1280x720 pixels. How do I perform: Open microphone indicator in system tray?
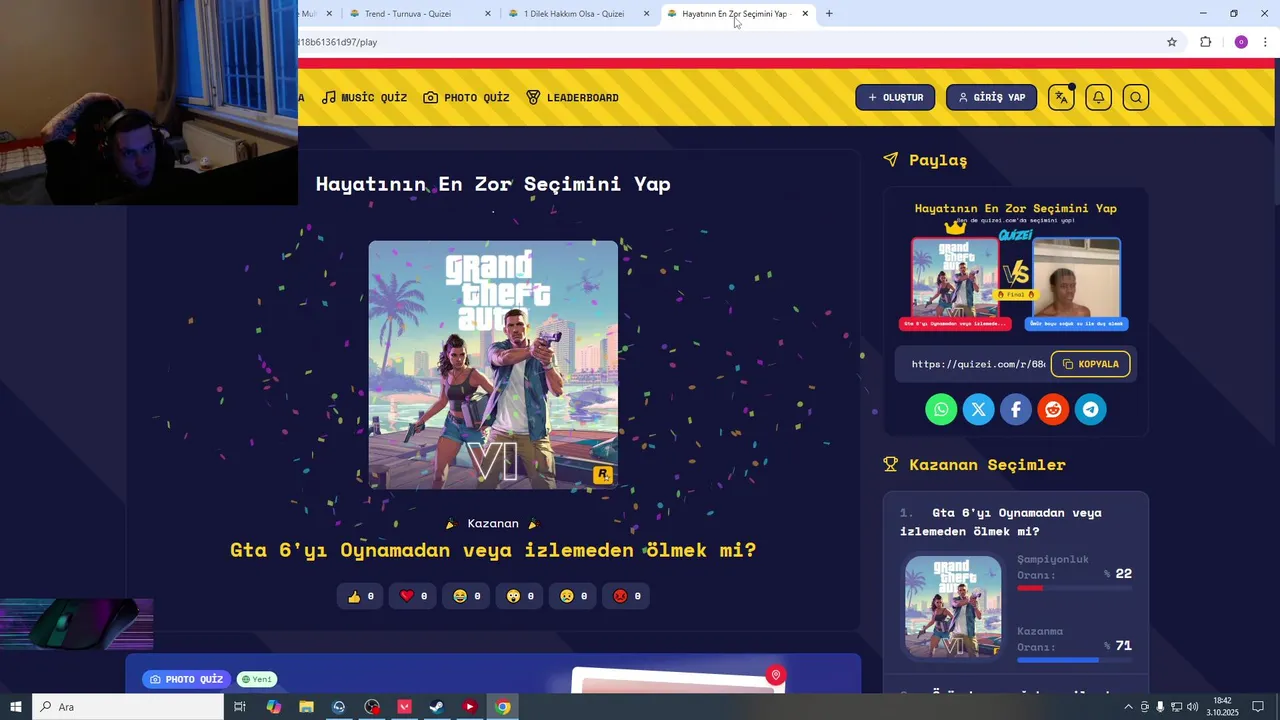pos(1160,707)
